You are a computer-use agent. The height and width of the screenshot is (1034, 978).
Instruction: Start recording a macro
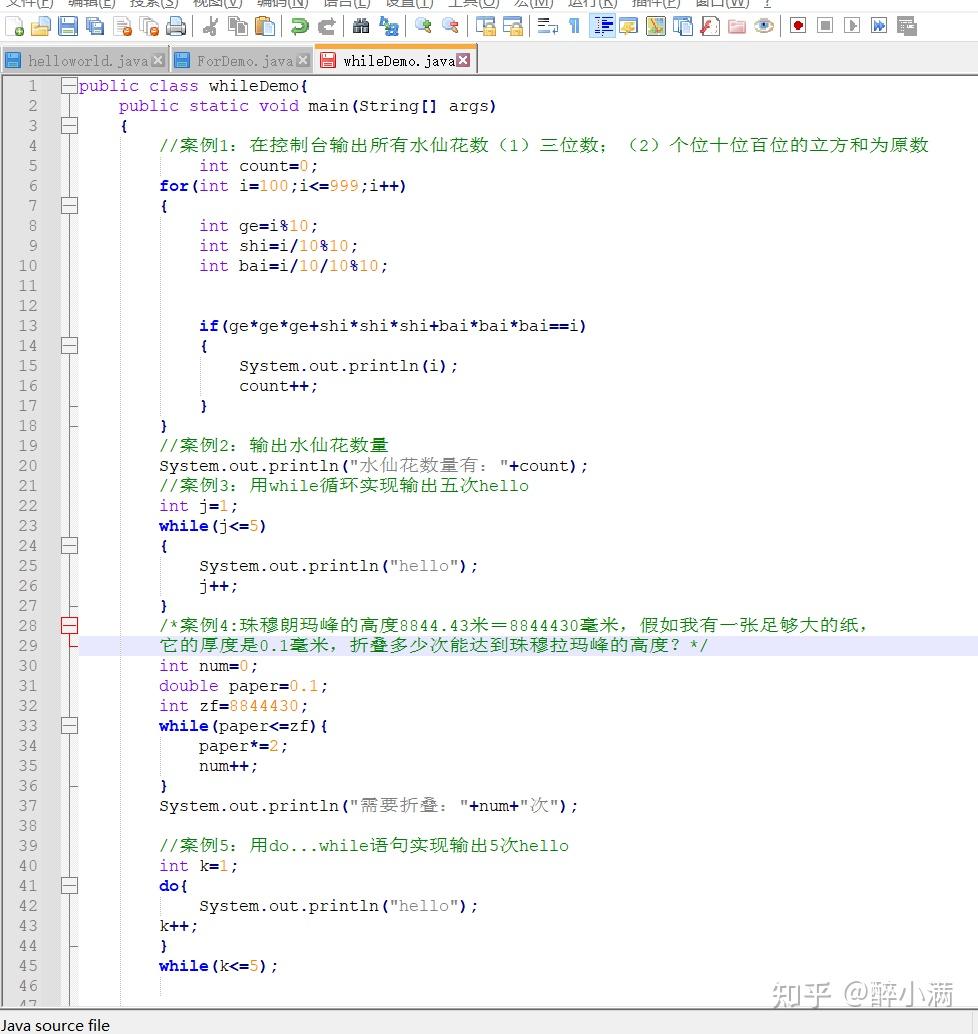tap(797, 27)
